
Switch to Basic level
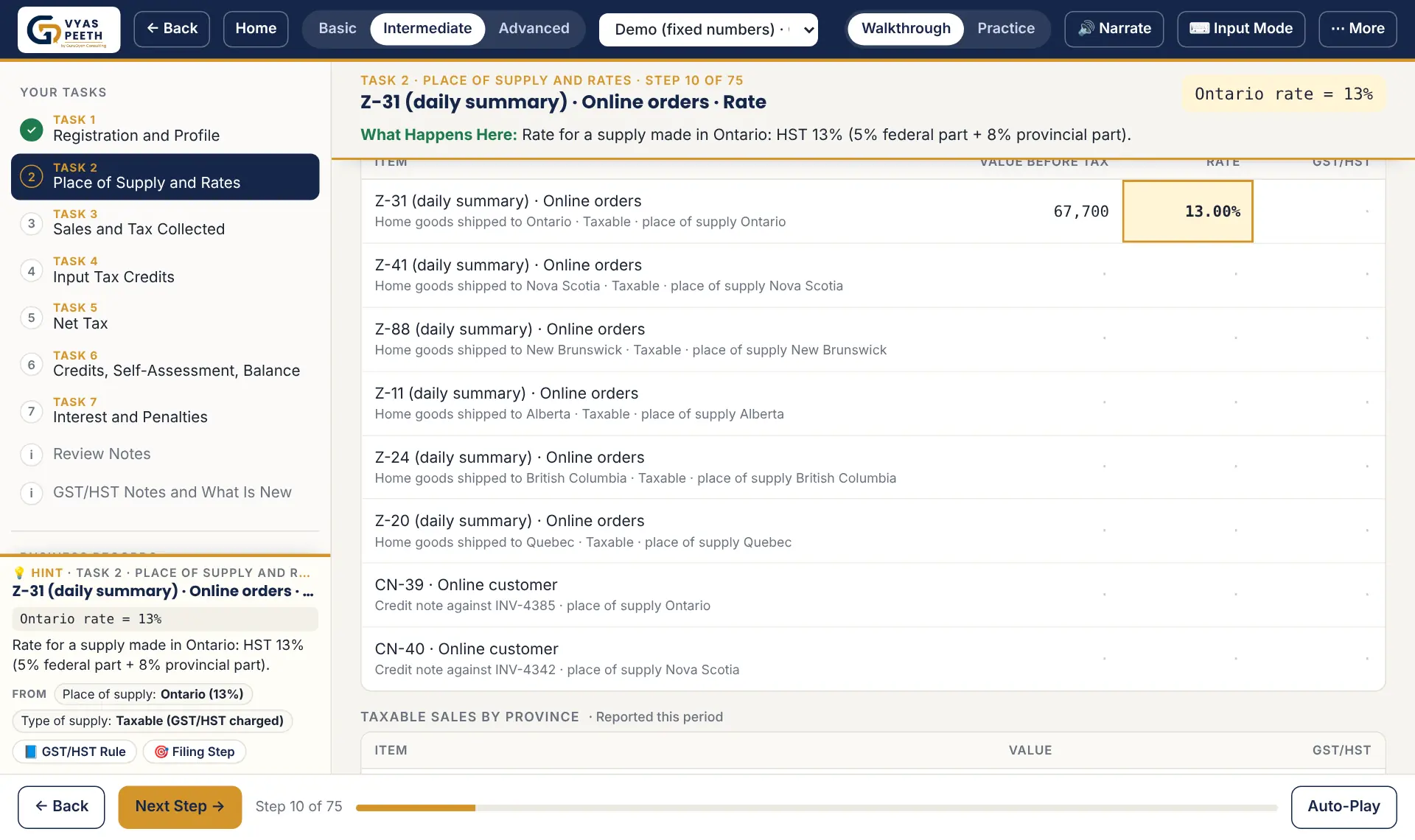point(337,29)
